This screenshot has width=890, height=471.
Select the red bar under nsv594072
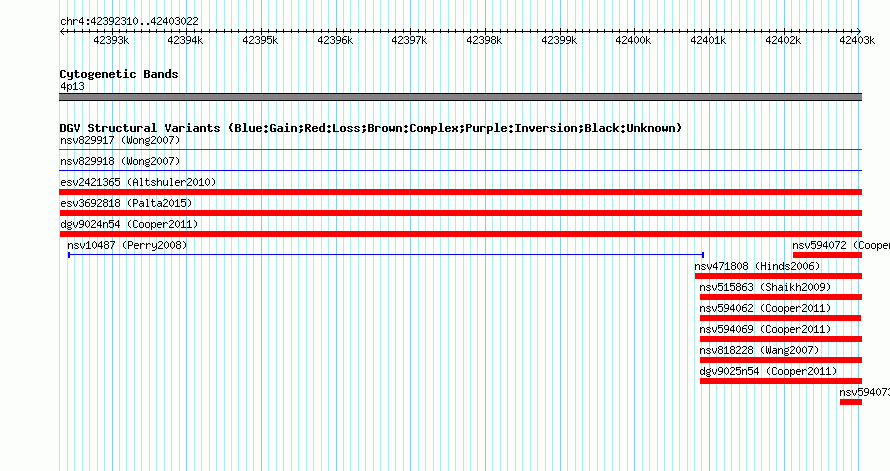(x=827, y=255)
